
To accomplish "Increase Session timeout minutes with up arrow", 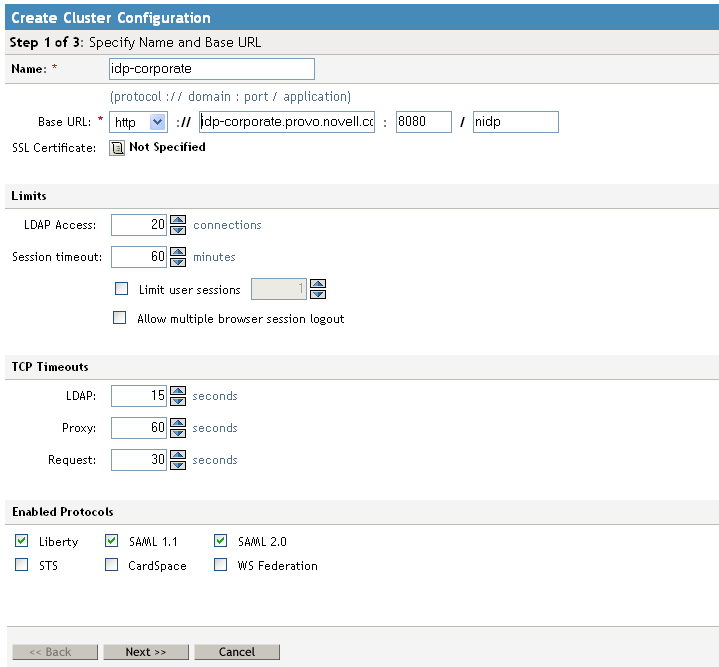I will [x=178, y=252].
